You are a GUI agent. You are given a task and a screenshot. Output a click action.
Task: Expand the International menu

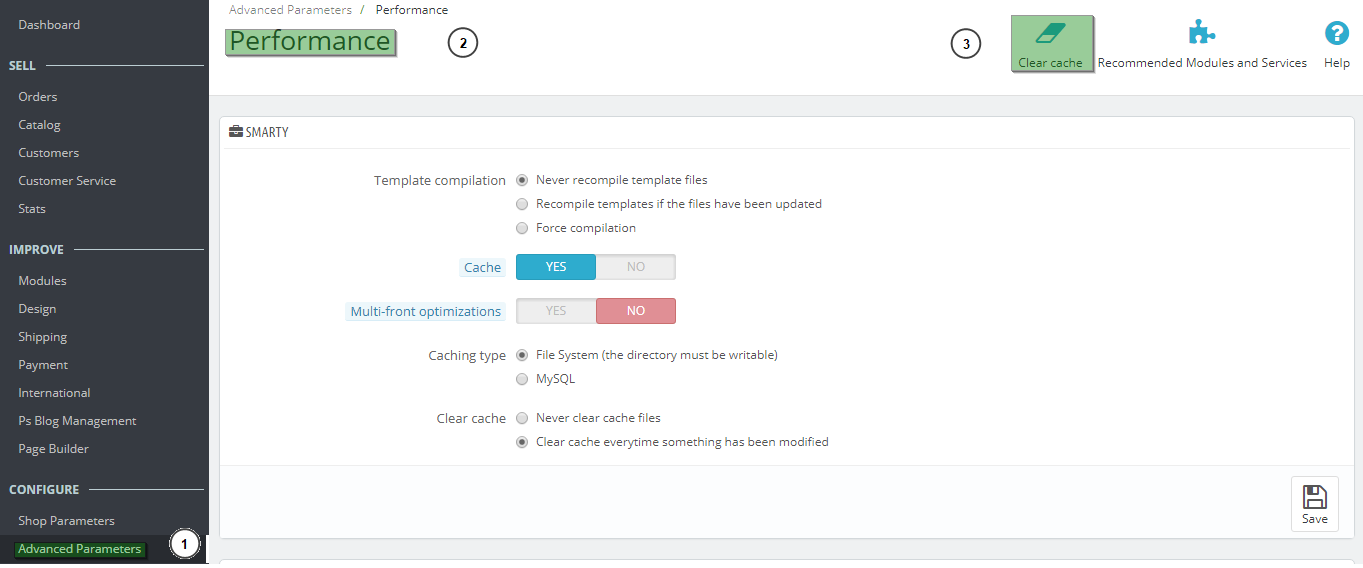tap(54, 393)
